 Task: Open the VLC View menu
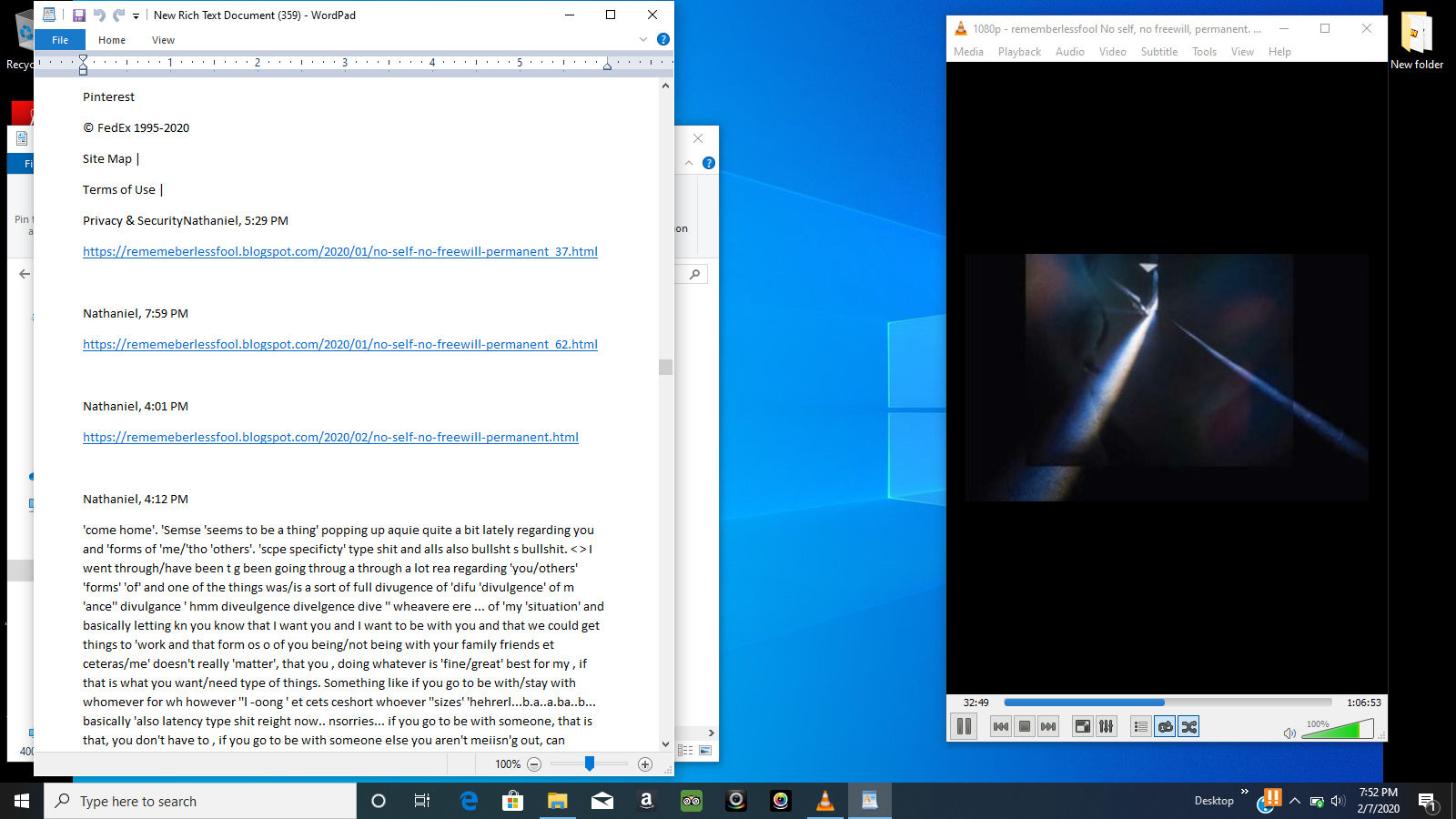[1242, 52]
